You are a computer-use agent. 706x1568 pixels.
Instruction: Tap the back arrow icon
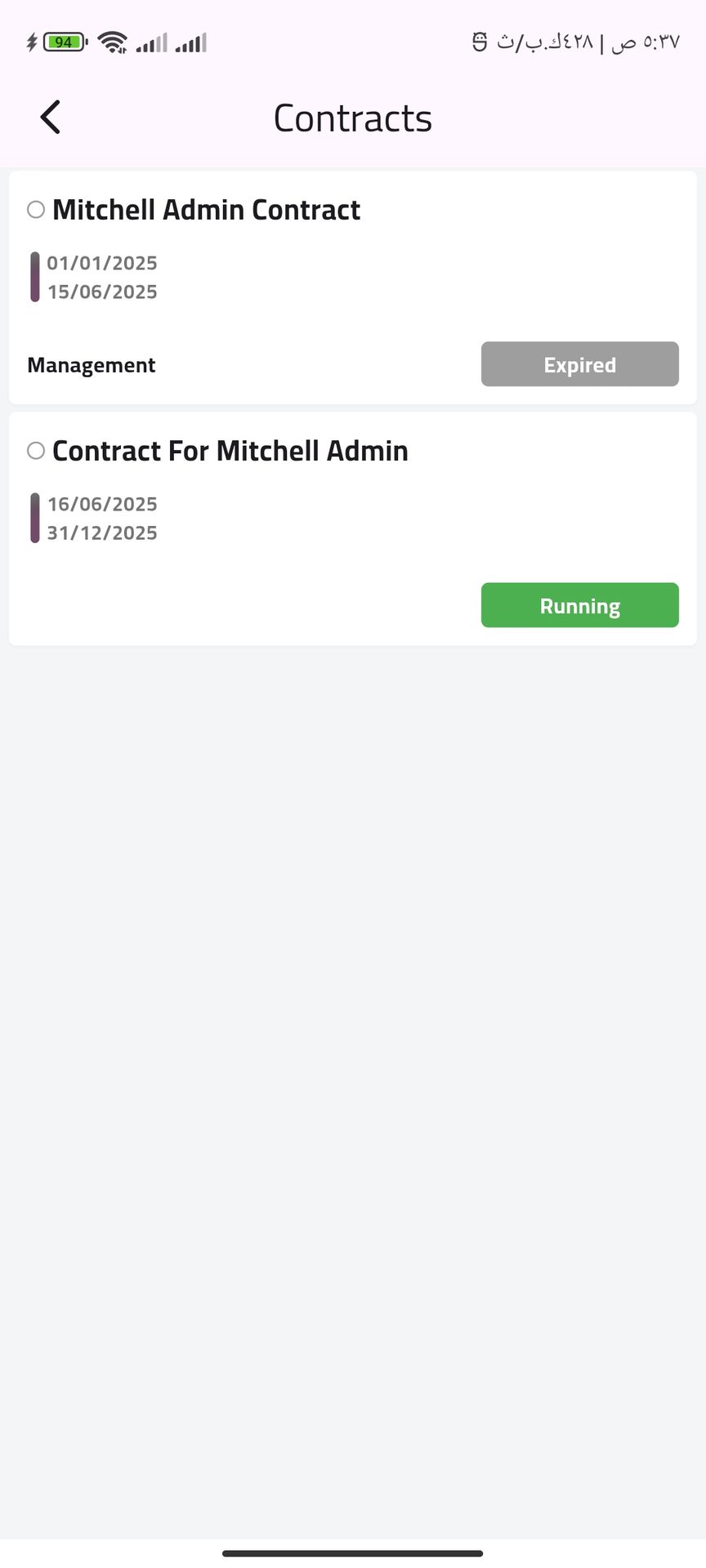[51, 117]
